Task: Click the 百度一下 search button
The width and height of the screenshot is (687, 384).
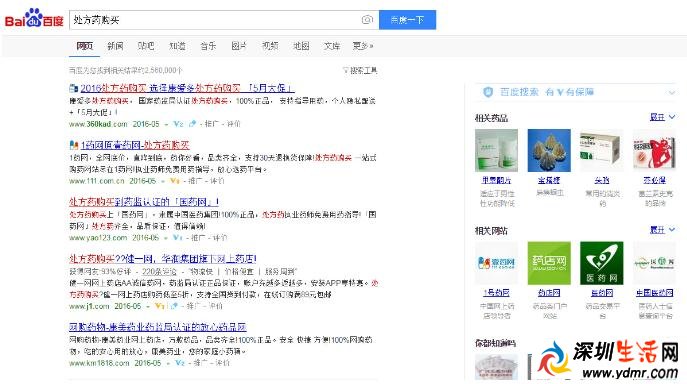Action: (x=407, y=20)
